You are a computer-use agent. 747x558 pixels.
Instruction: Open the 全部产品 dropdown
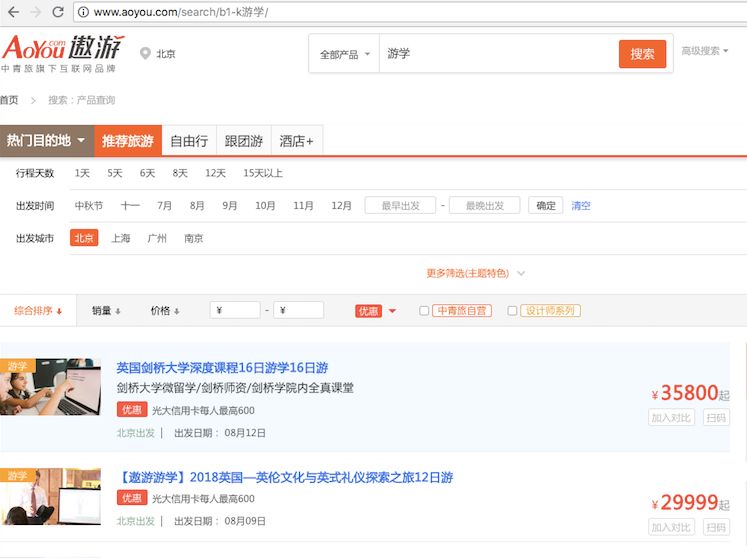[344, 54]
